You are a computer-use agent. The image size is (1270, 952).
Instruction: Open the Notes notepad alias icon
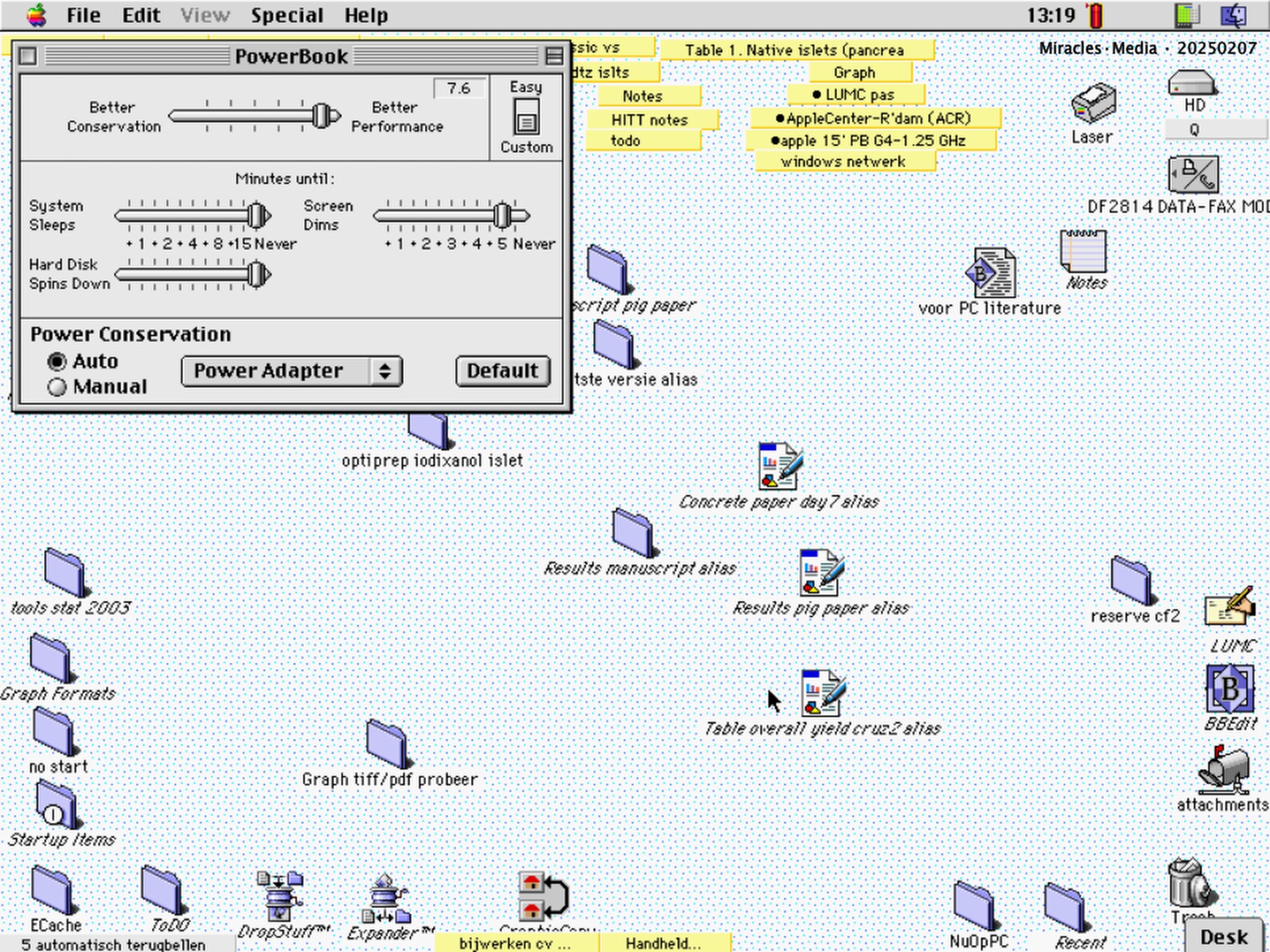coord(1083,251)
